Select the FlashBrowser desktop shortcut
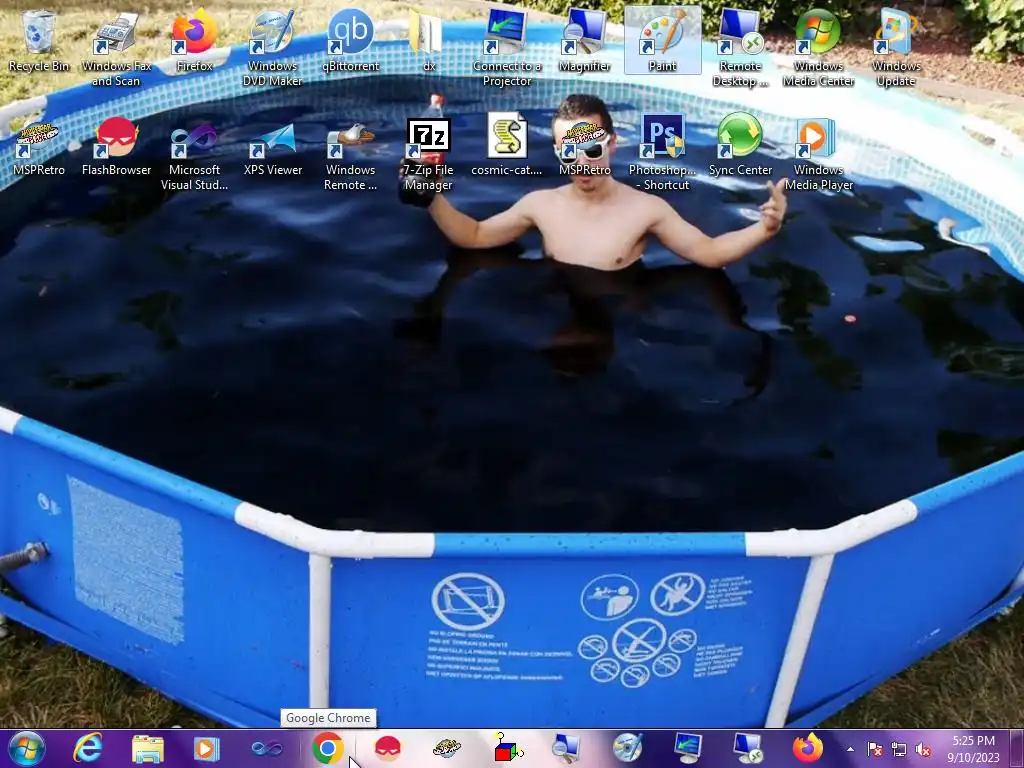1024x768 pixels. pyautogui.click(x=116, y=145)
